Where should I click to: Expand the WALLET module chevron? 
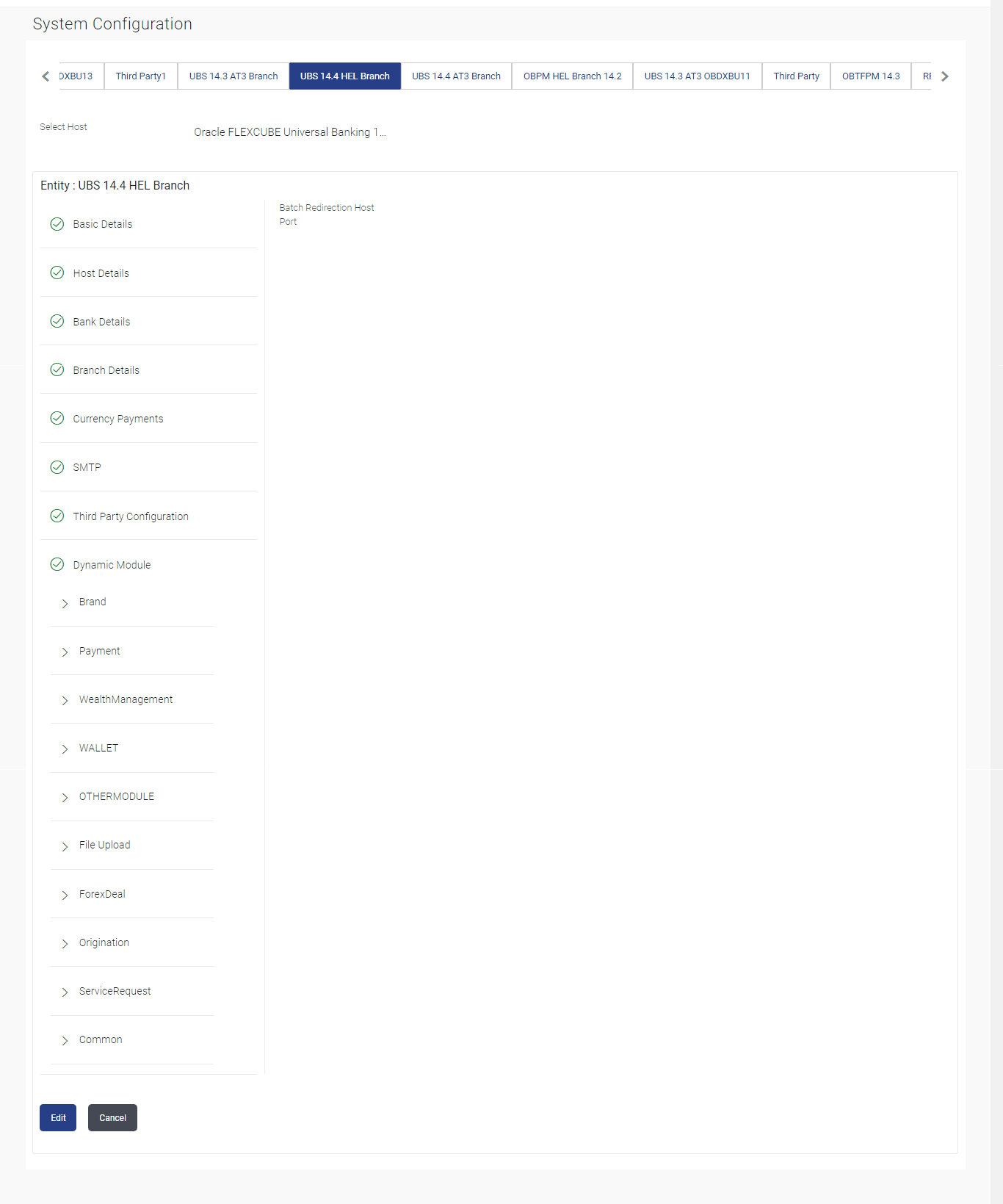click(x=65, y=749)
